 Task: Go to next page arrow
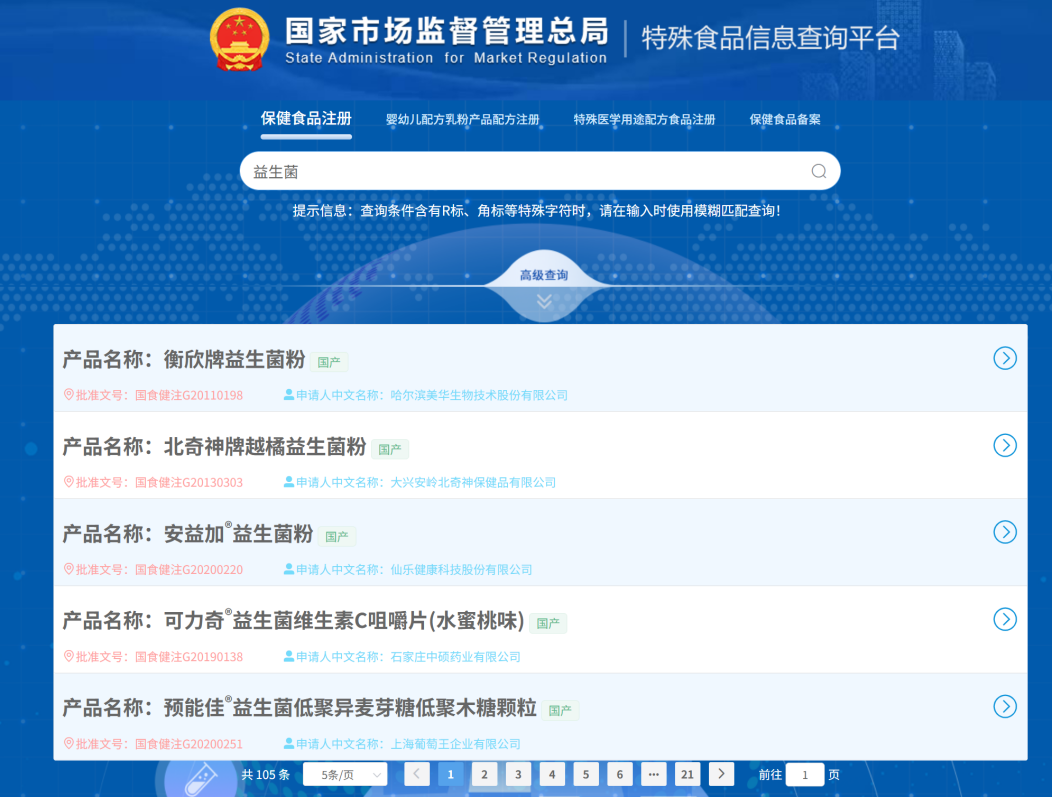[721, 774]
